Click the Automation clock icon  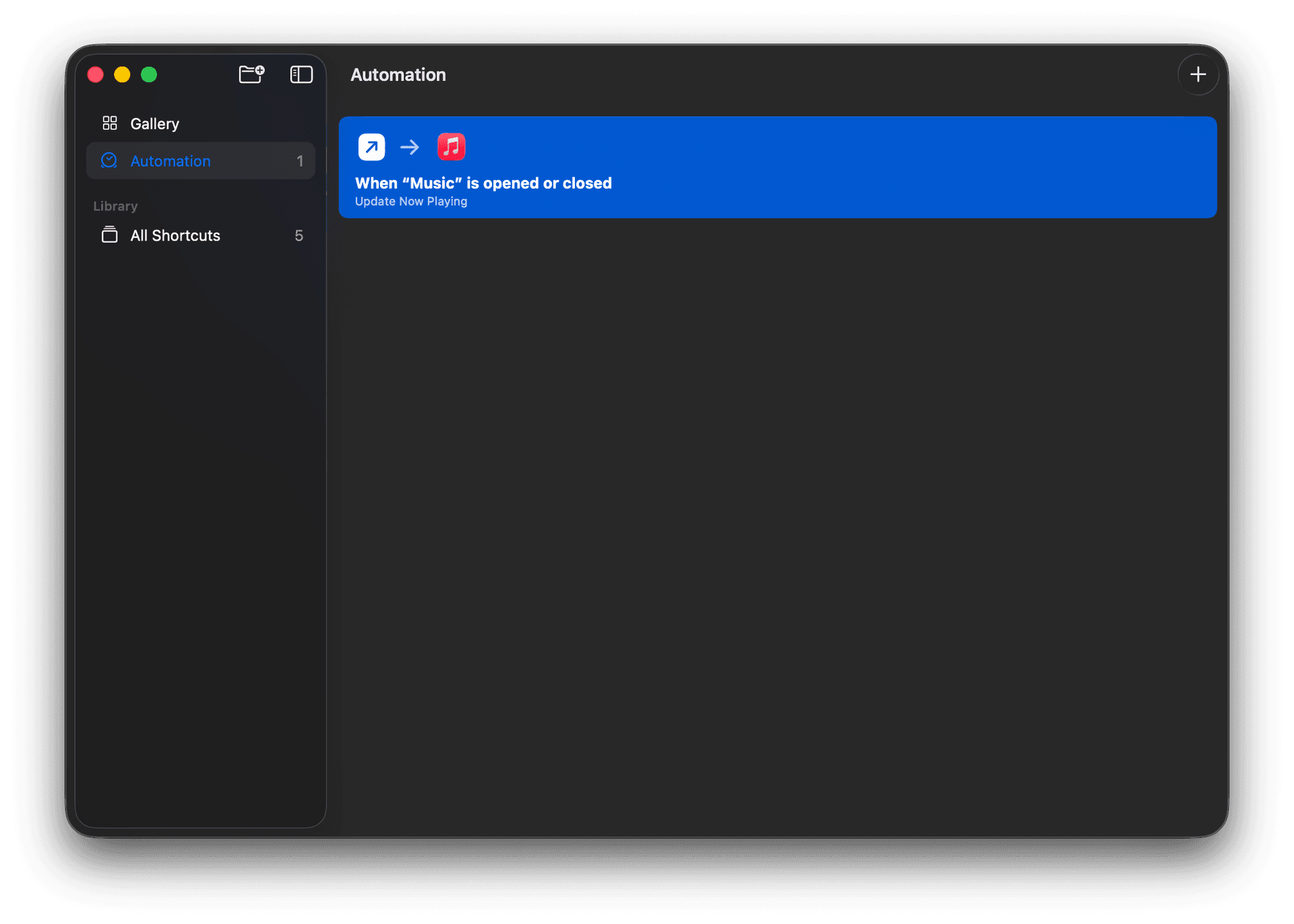tap(109, 160)
